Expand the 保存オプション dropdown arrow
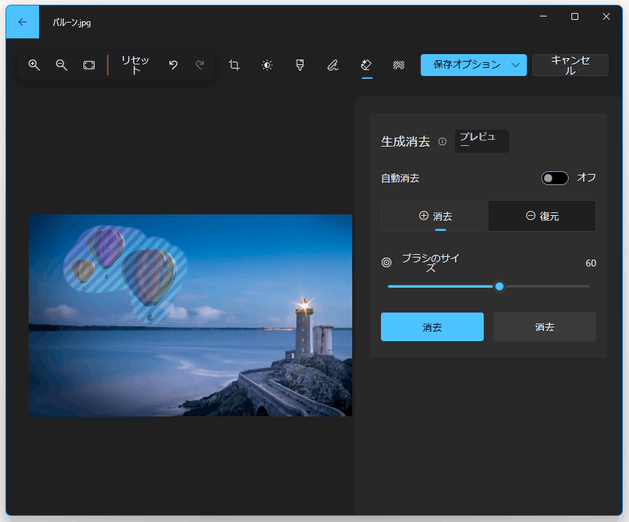629x522 pixels. pos(516,65)
